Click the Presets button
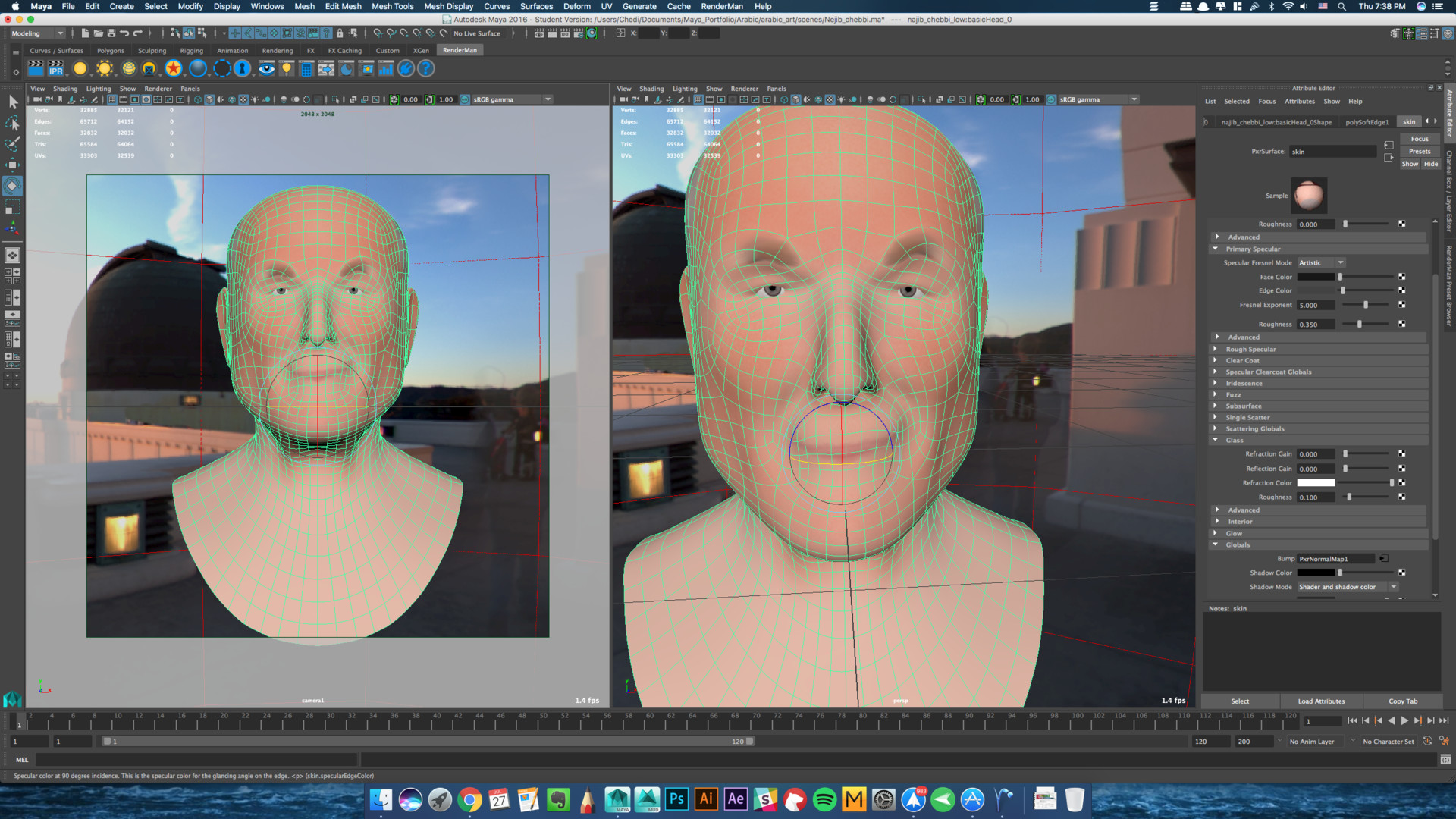1456x819 pixels. click(x=1420, y=152)
